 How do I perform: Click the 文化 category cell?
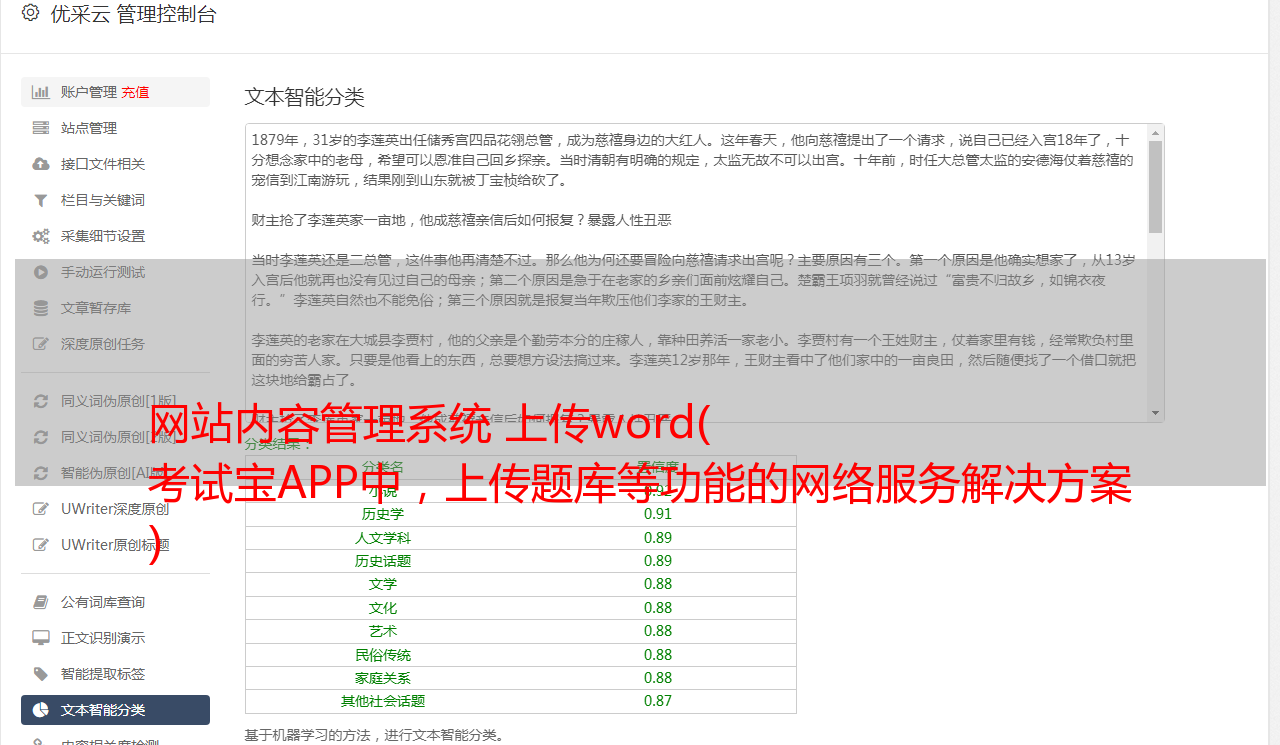383,608
